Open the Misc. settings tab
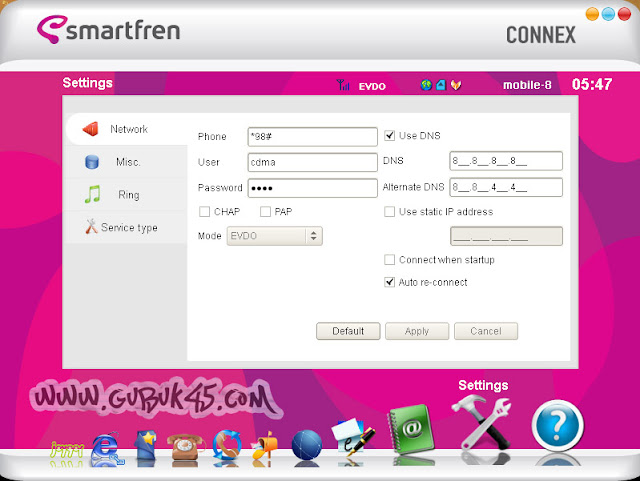Screen dimensions: 640x481 [x=127, y=162]
